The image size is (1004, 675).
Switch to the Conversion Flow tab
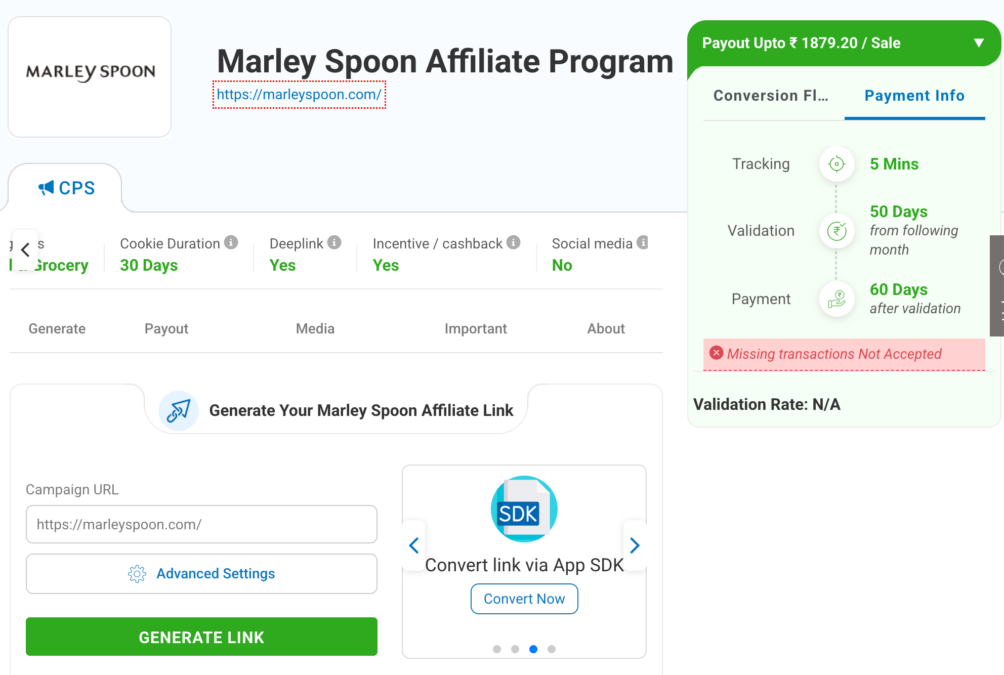point(771,95)
